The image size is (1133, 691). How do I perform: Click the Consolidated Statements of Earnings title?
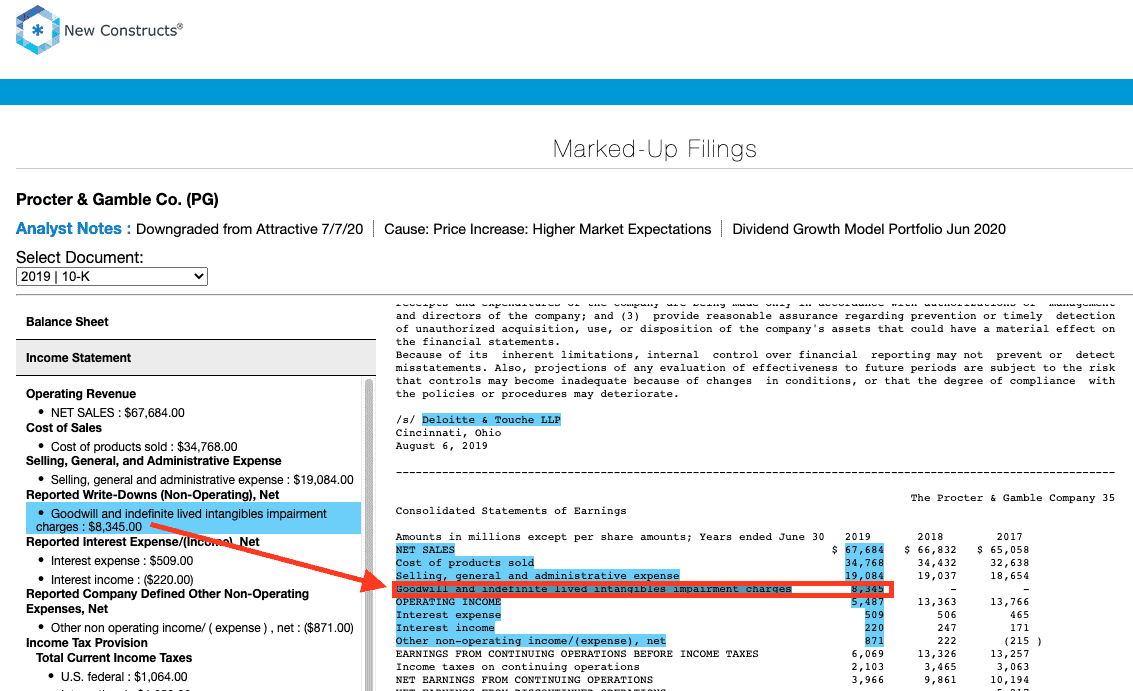click(511, 511)
